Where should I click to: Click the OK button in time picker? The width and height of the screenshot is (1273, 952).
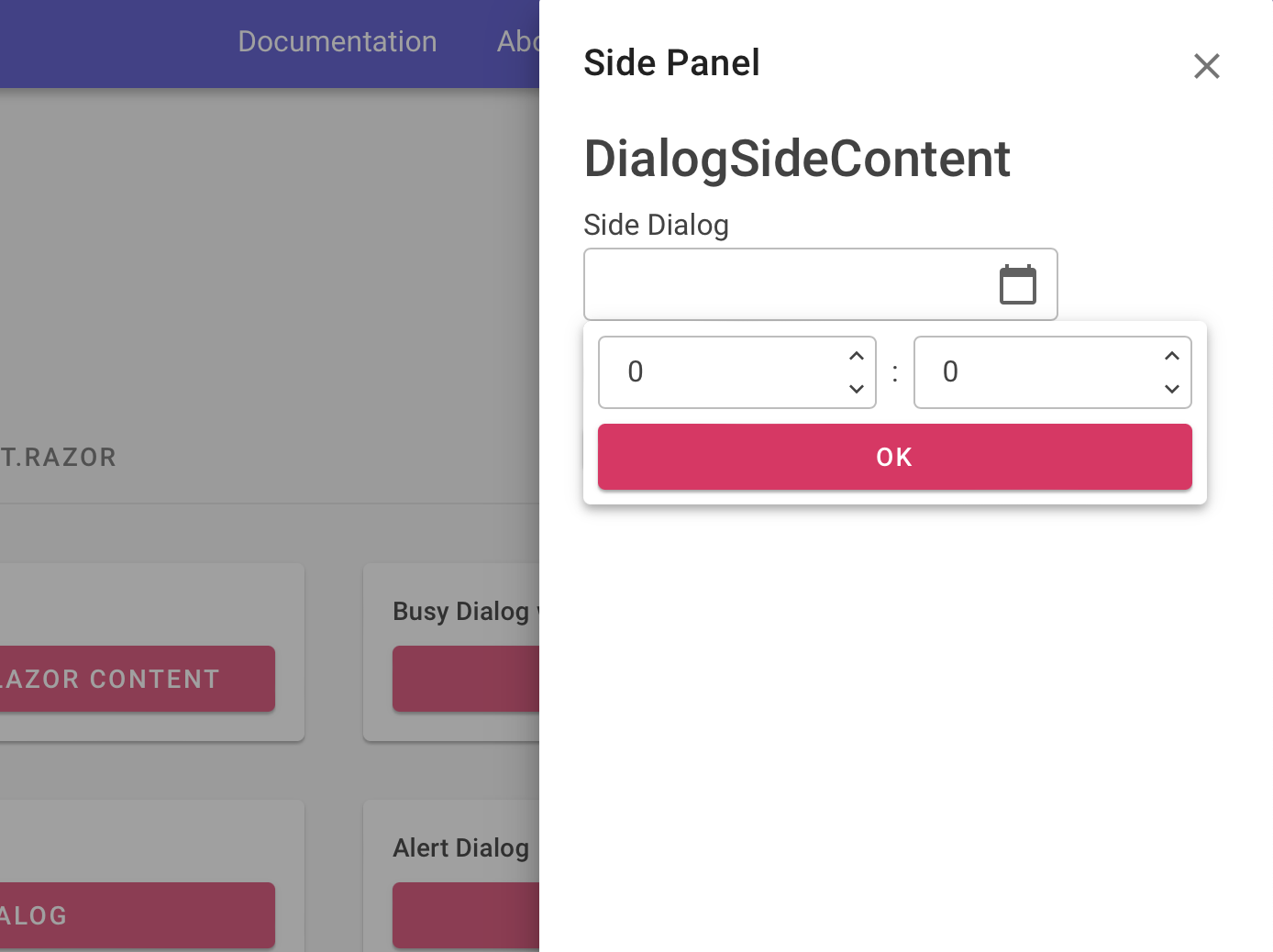(x=895, y=457)
